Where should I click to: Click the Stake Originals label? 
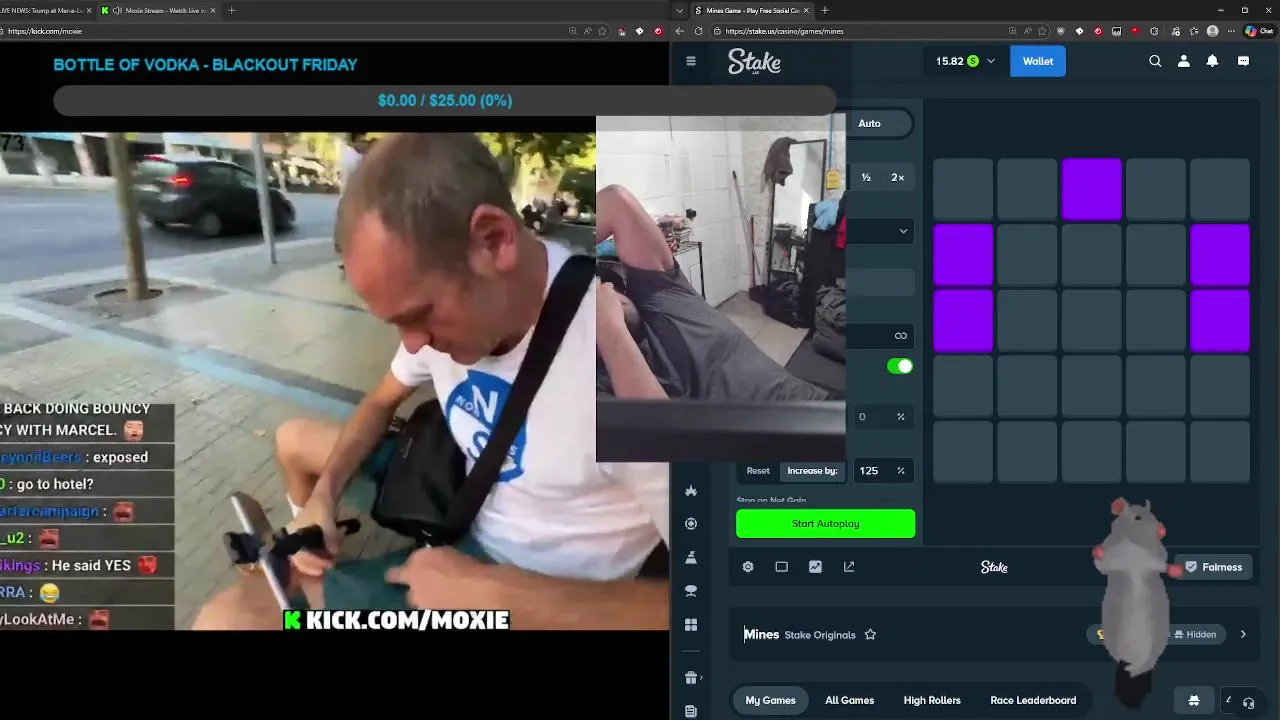point(820,635)
